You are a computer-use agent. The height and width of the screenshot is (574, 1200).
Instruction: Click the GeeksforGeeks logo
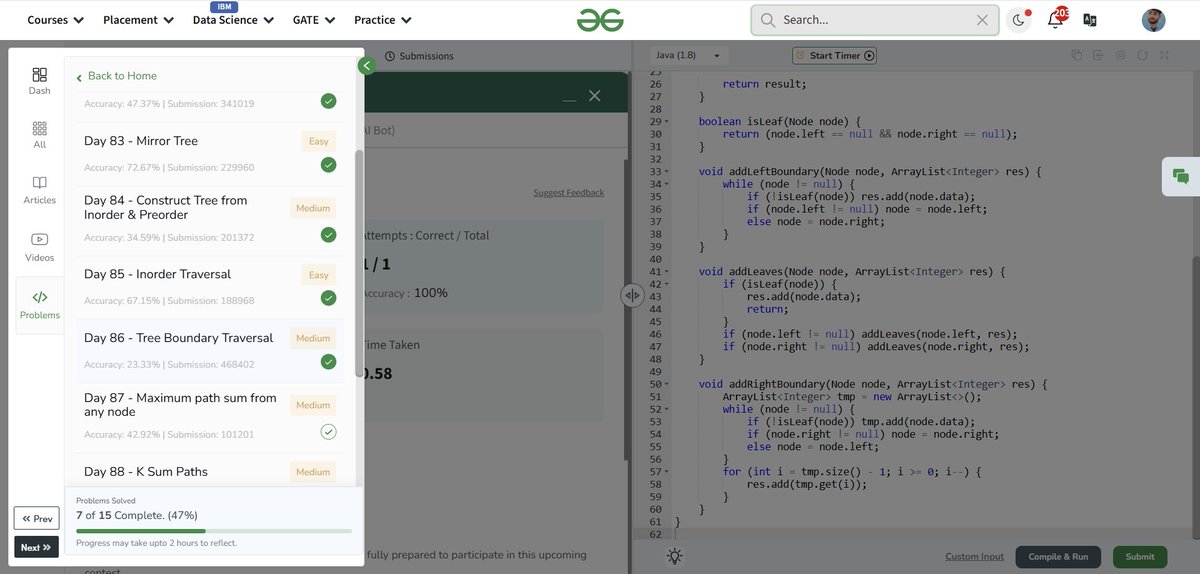(600, 19)
